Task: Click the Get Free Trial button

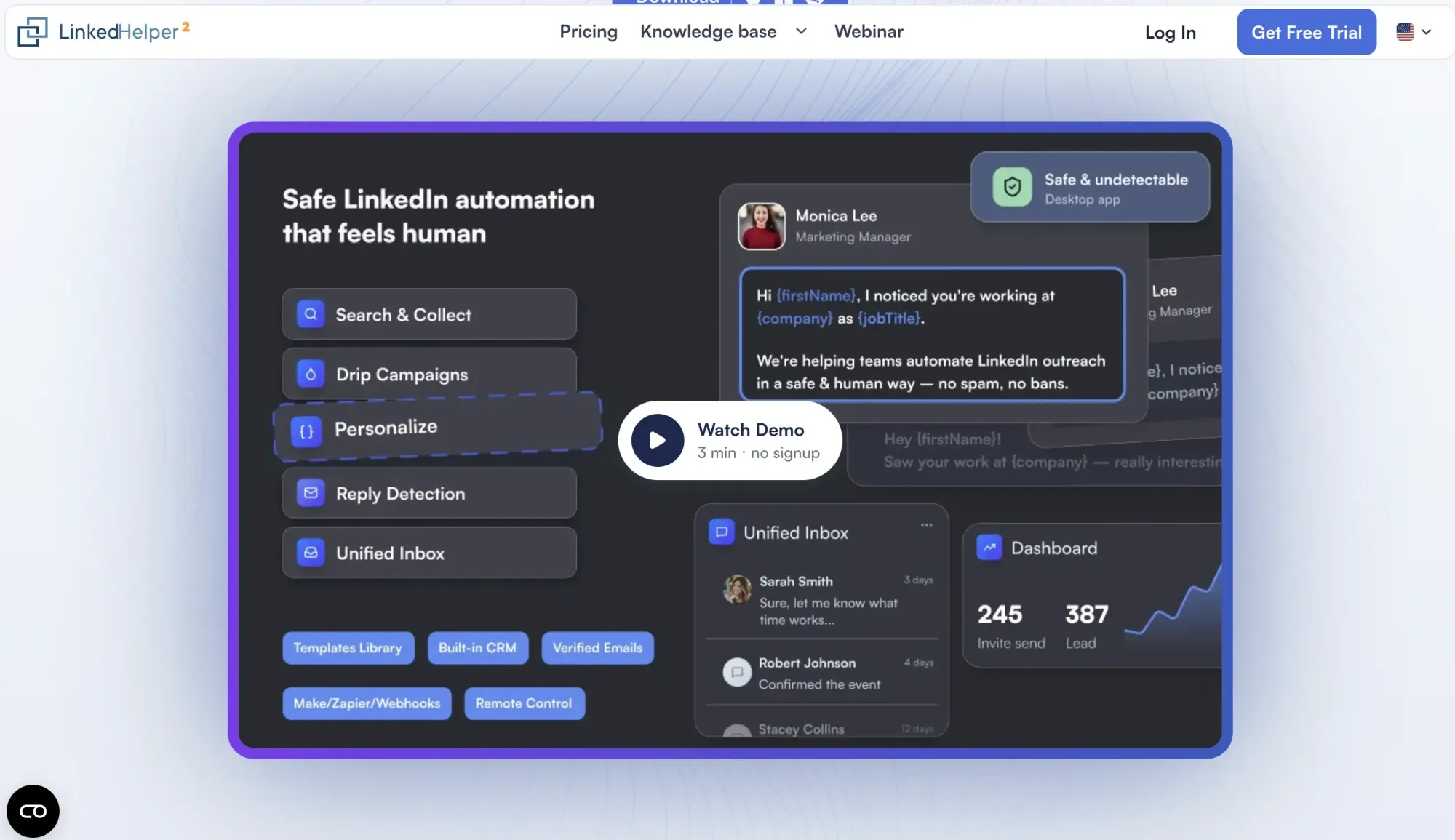Action: tap(1307, 32)
